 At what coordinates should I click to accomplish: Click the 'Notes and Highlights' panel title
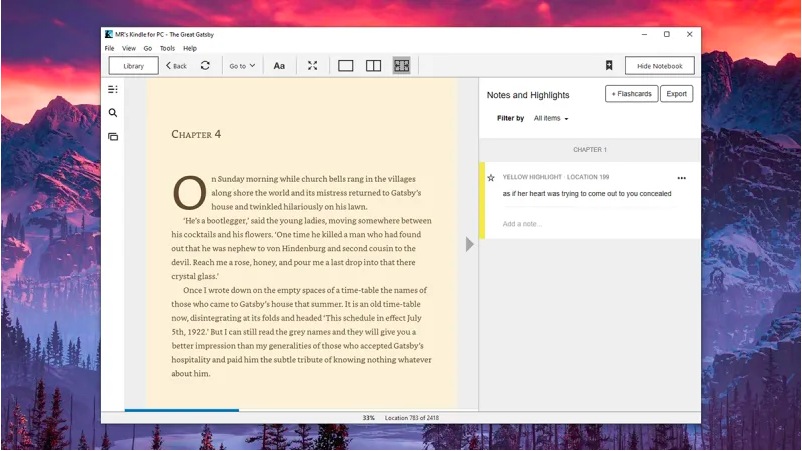(x=528, y=95)
